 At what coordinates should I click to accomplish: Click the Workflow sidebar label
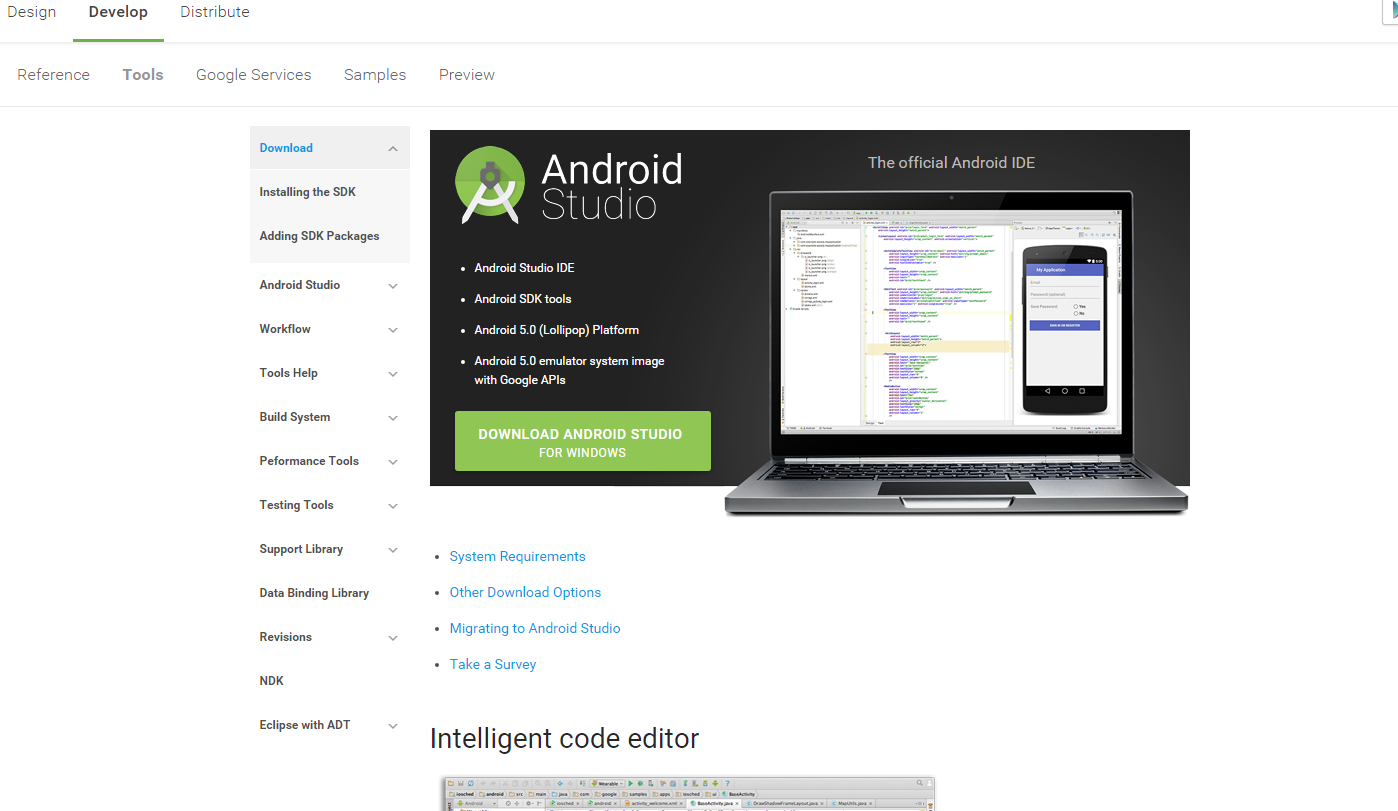point(285,329)
